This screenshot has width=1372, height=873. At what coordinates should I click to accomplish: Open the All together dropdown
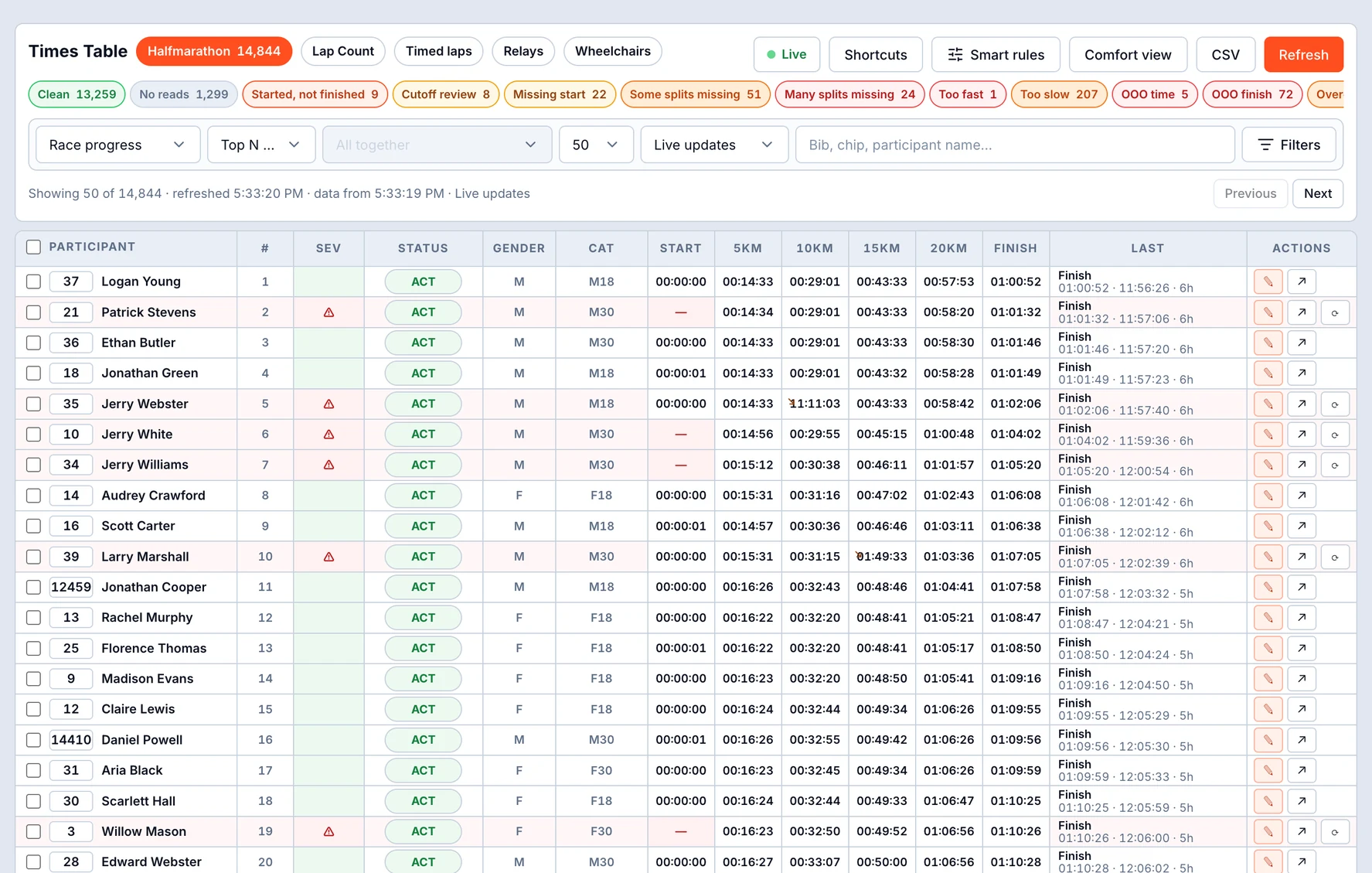pyautogui.click(x=437, y=145)
